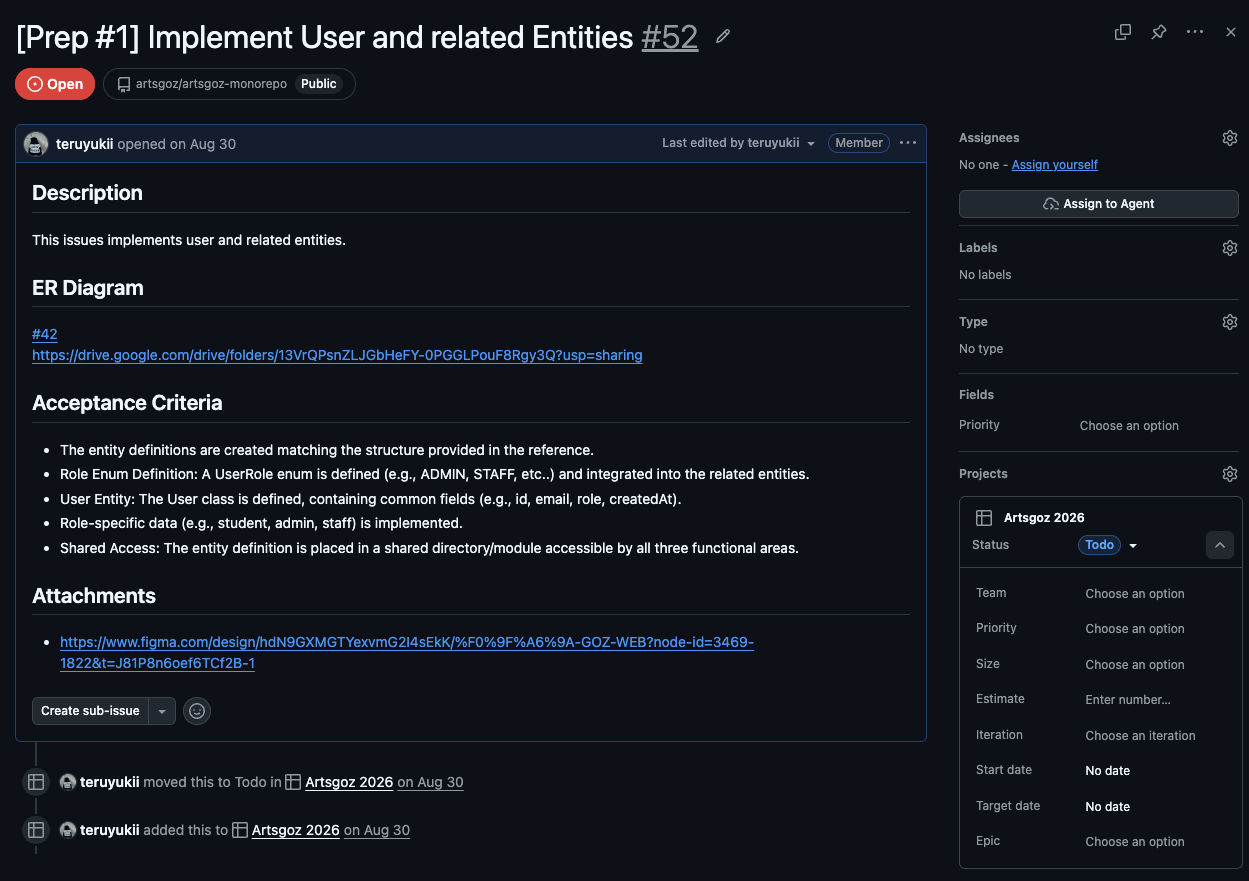This screenshot has height=881, width=1249.
Task: Click the Open status badge
Action: (55, 84)
